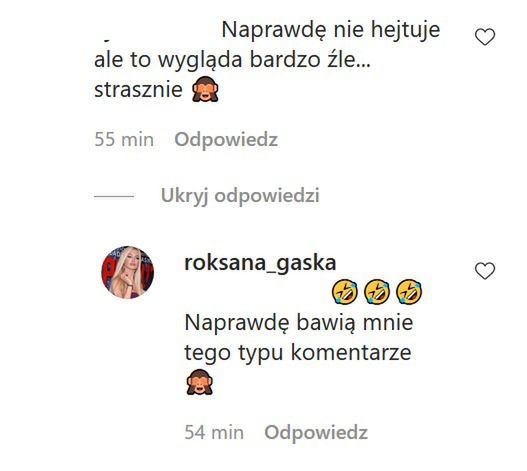Click the "Naprawdę nie hejtuje" text

(331, 31)
